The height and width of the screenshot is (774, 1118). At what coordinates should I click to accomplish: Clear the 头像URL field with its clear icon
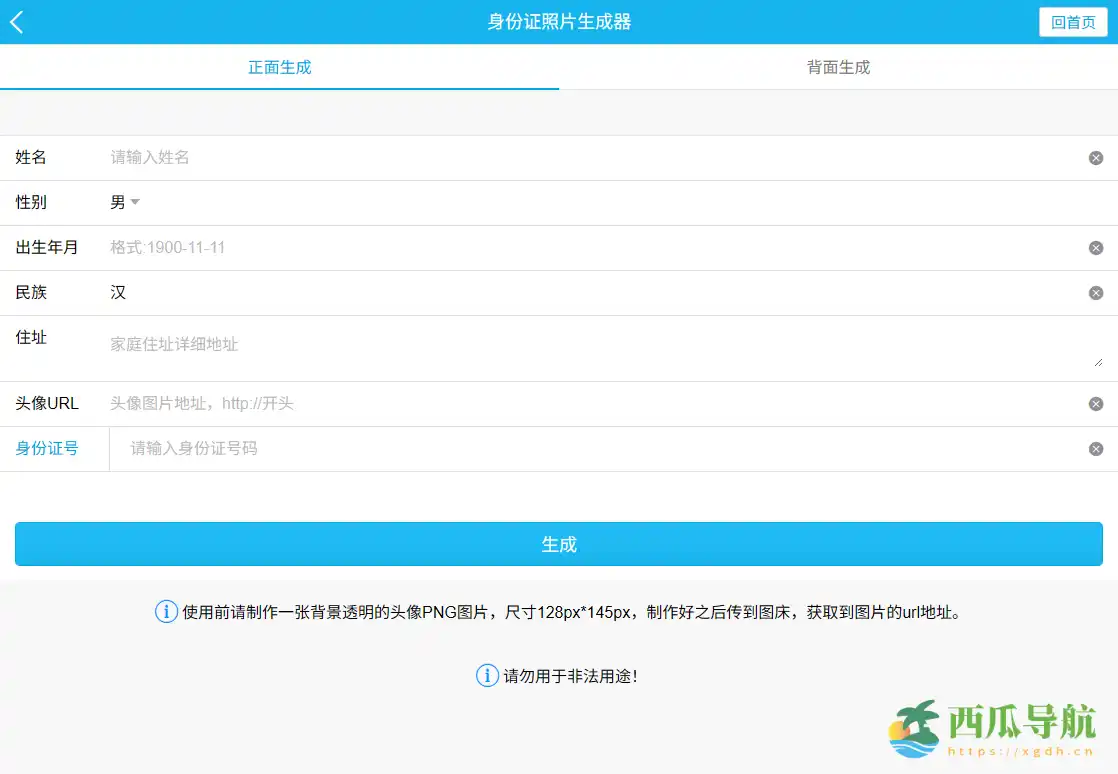[x=1095, y=403]
